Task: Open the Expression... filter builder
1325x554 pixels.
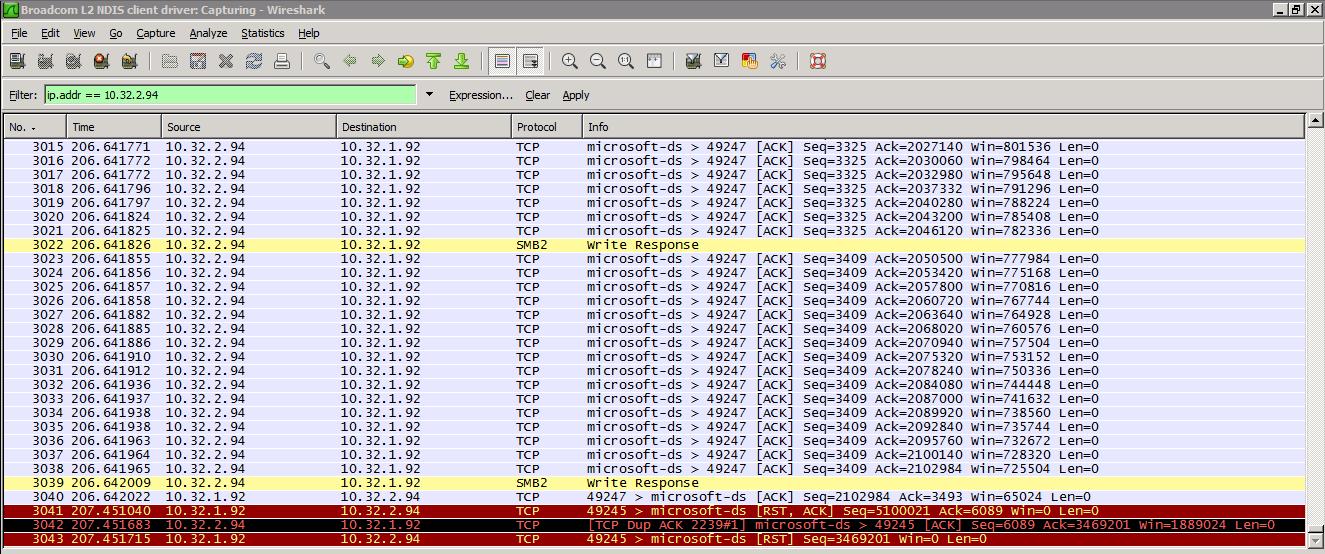Action: click(481, 95)
